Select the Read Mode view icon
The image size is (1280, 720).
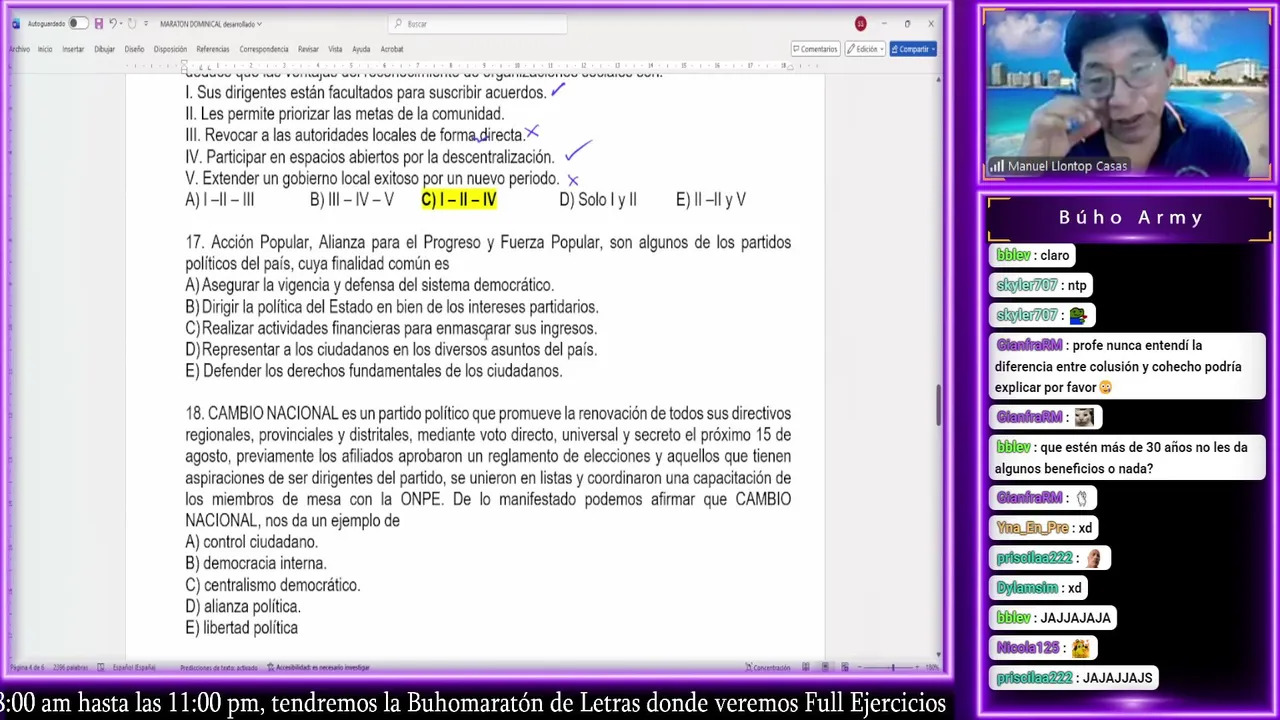806,667
